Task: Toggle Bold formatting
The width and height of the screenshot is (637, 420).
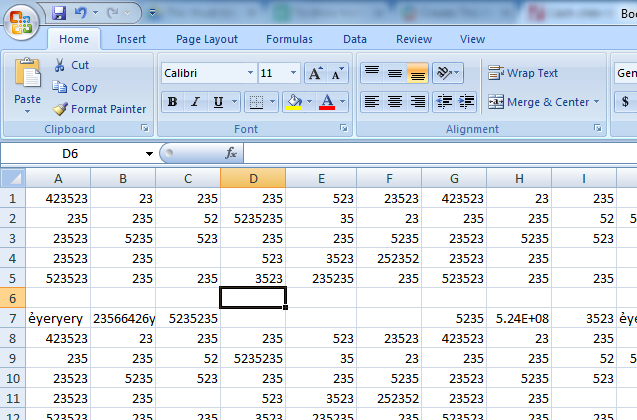Action: pos(172,102)
